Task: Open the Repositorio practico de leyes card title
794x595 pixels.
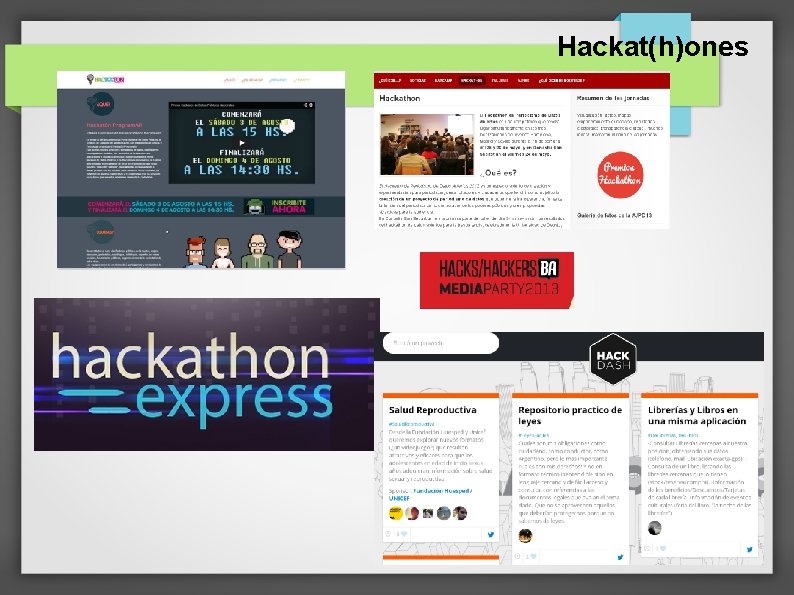Action: point(570,415)
